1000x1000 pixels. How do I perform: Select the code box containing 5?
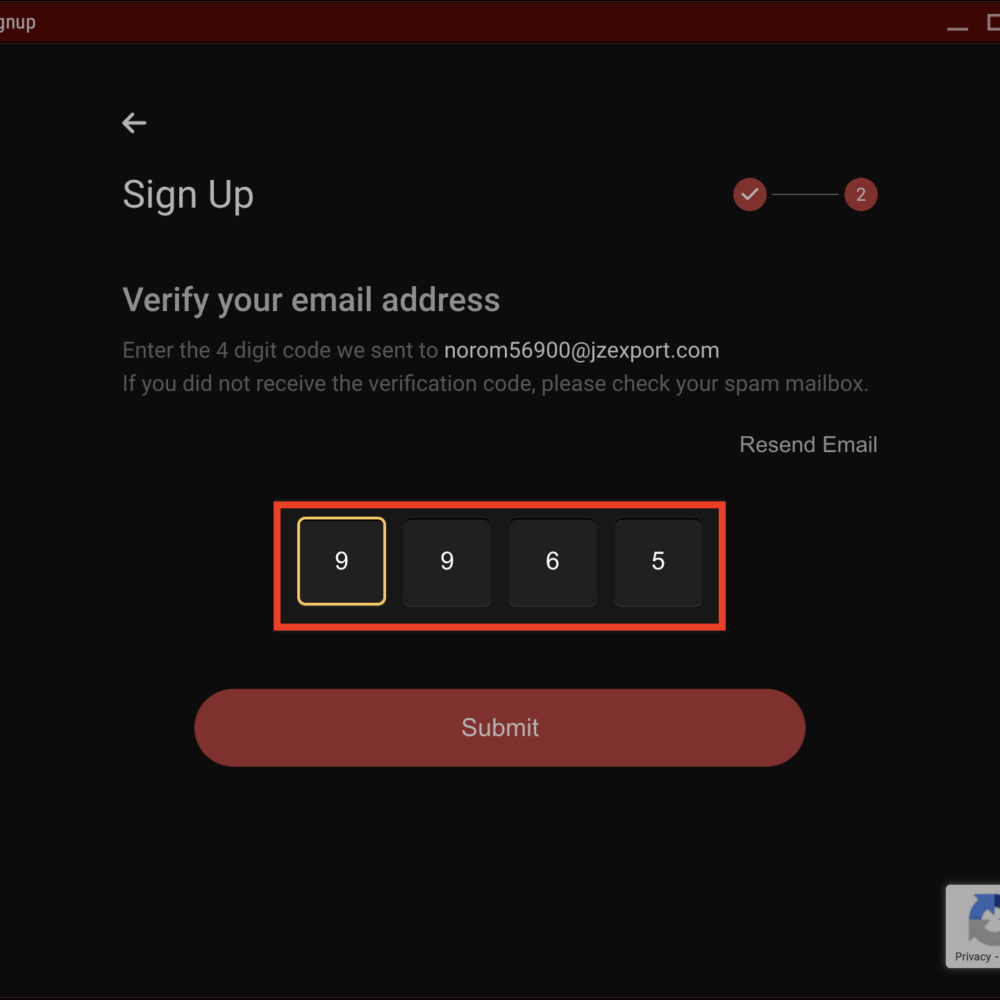click(658, 561)
